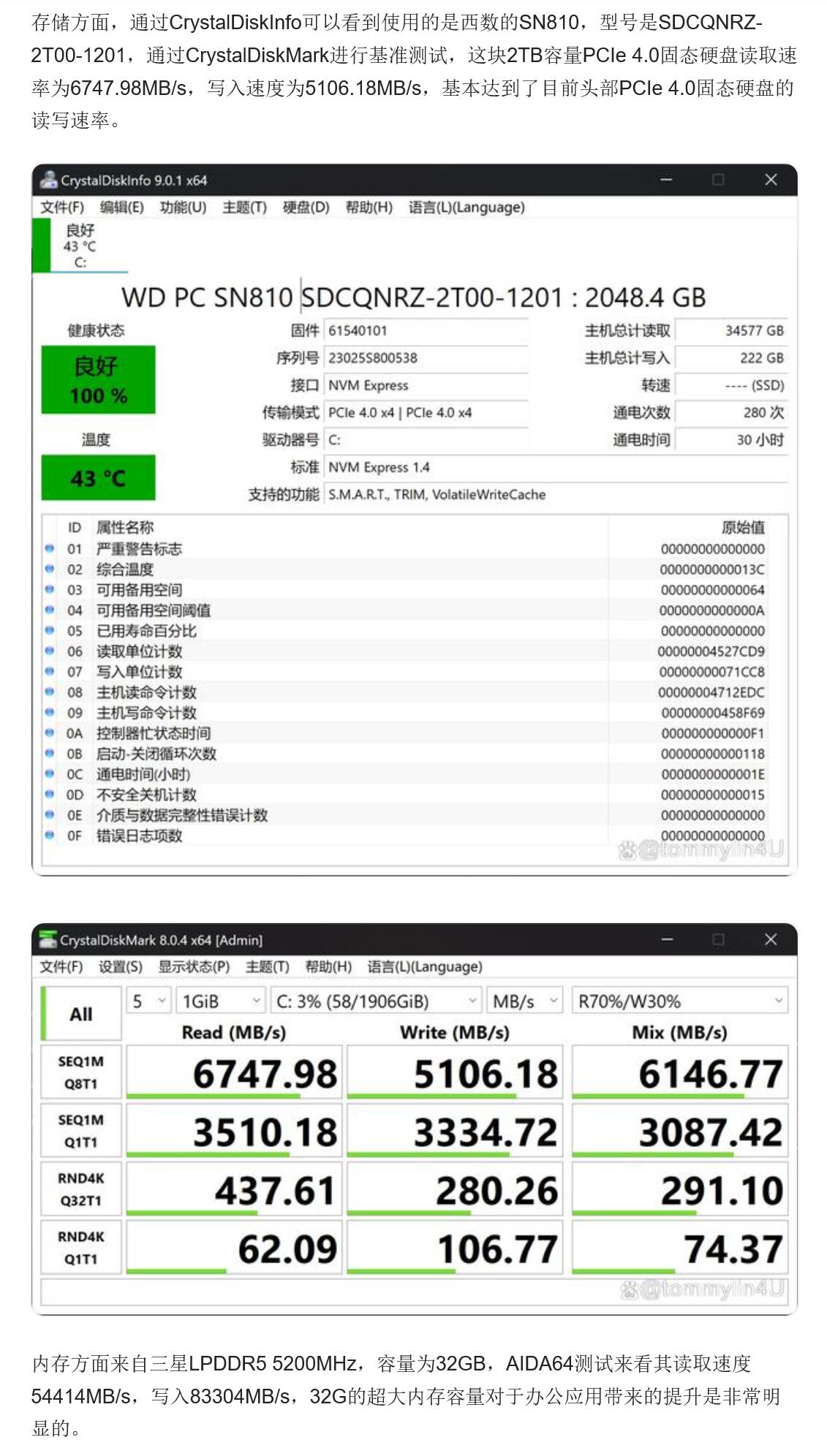Click status dot for attribute 0C 通电时间(小时)
This screenshot has height=1456, width=827.
(x=50, y=773)
